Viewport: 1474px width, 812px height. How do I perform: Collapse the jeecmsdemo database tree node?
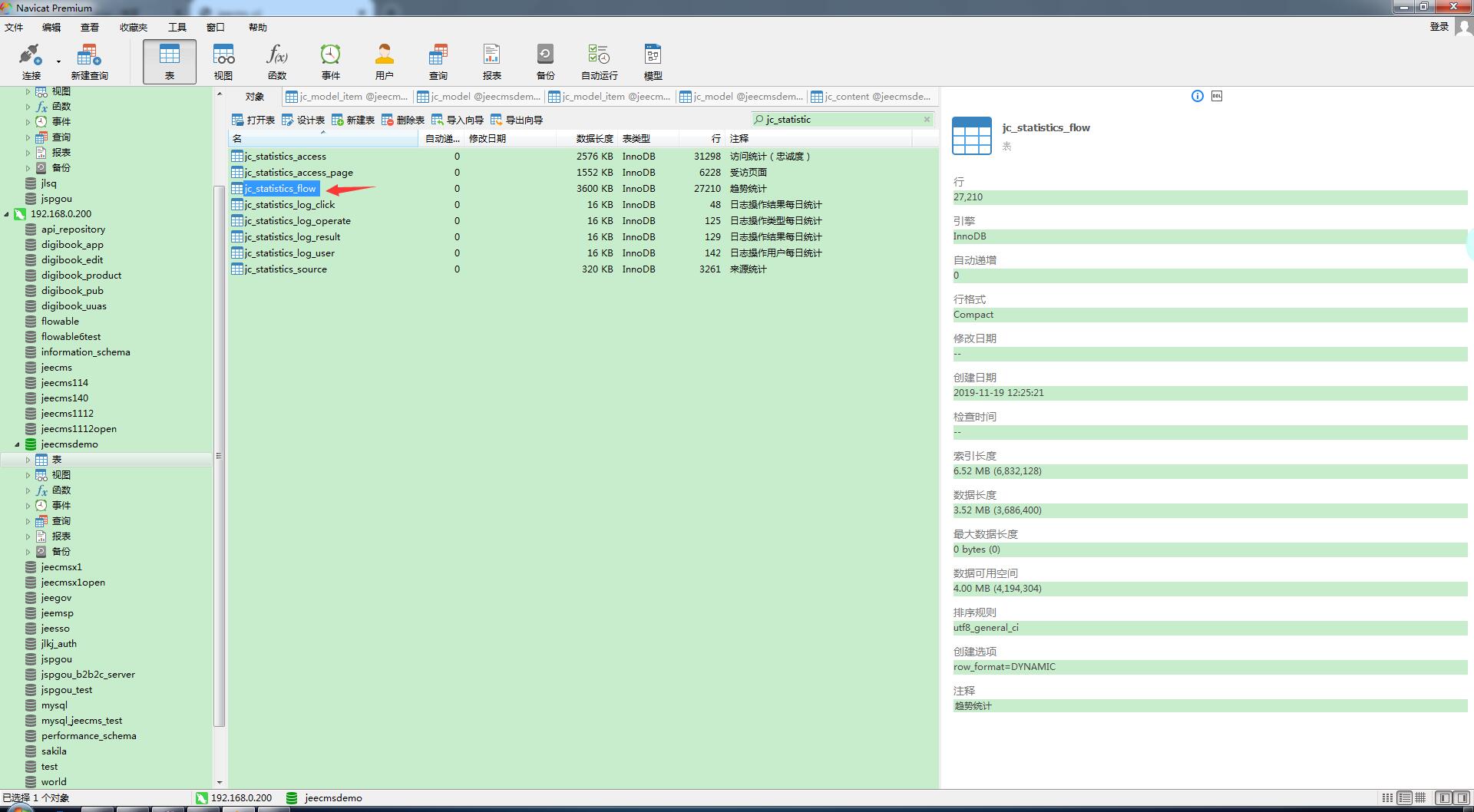tap(17, 444)
